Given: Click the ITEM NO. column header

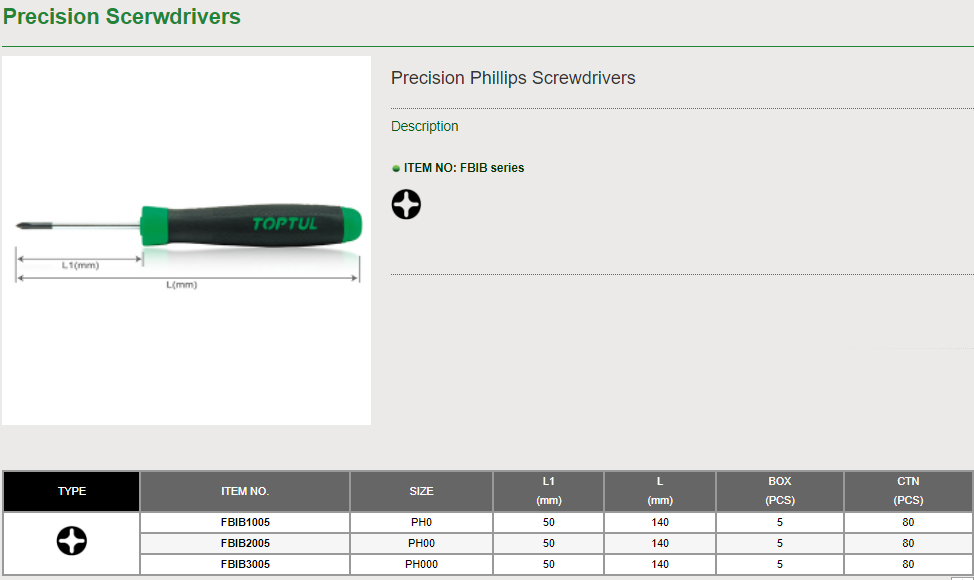Looking at the screenshot, I should point(245,491).
